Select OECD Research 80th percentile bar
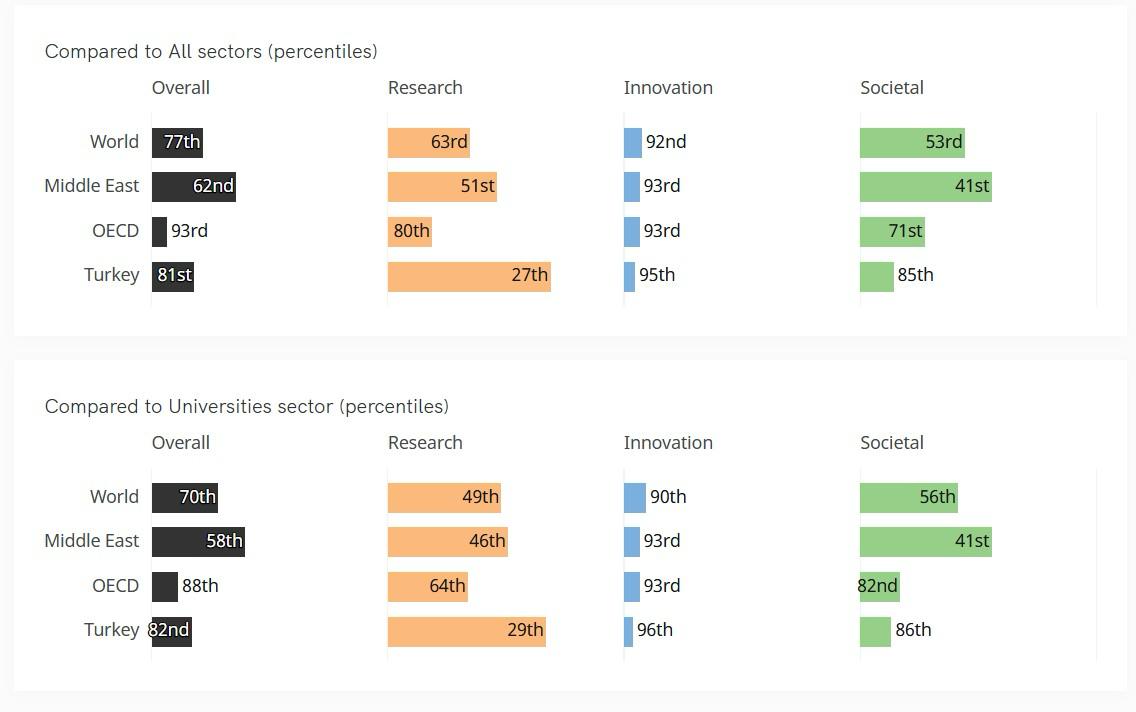1136x712 pixels. pyautogui.click(x=410, y=231)
